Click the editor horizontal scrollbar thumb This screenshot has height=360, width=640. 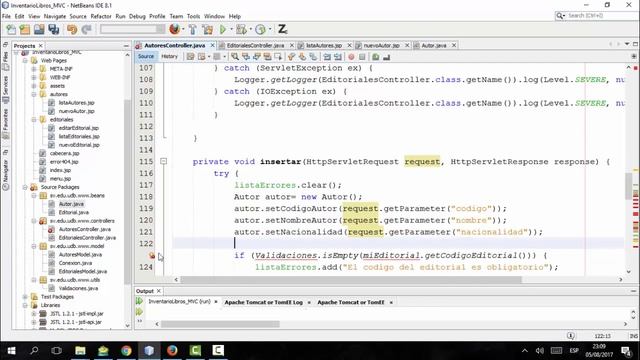click(351, 280)
